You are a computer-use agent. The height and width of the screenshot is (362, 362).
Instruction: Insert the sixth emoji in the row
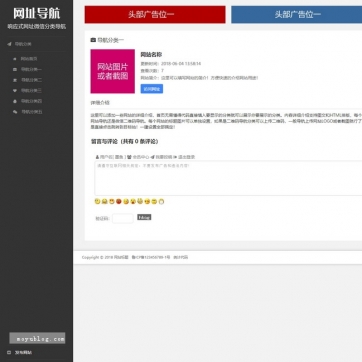133,201
